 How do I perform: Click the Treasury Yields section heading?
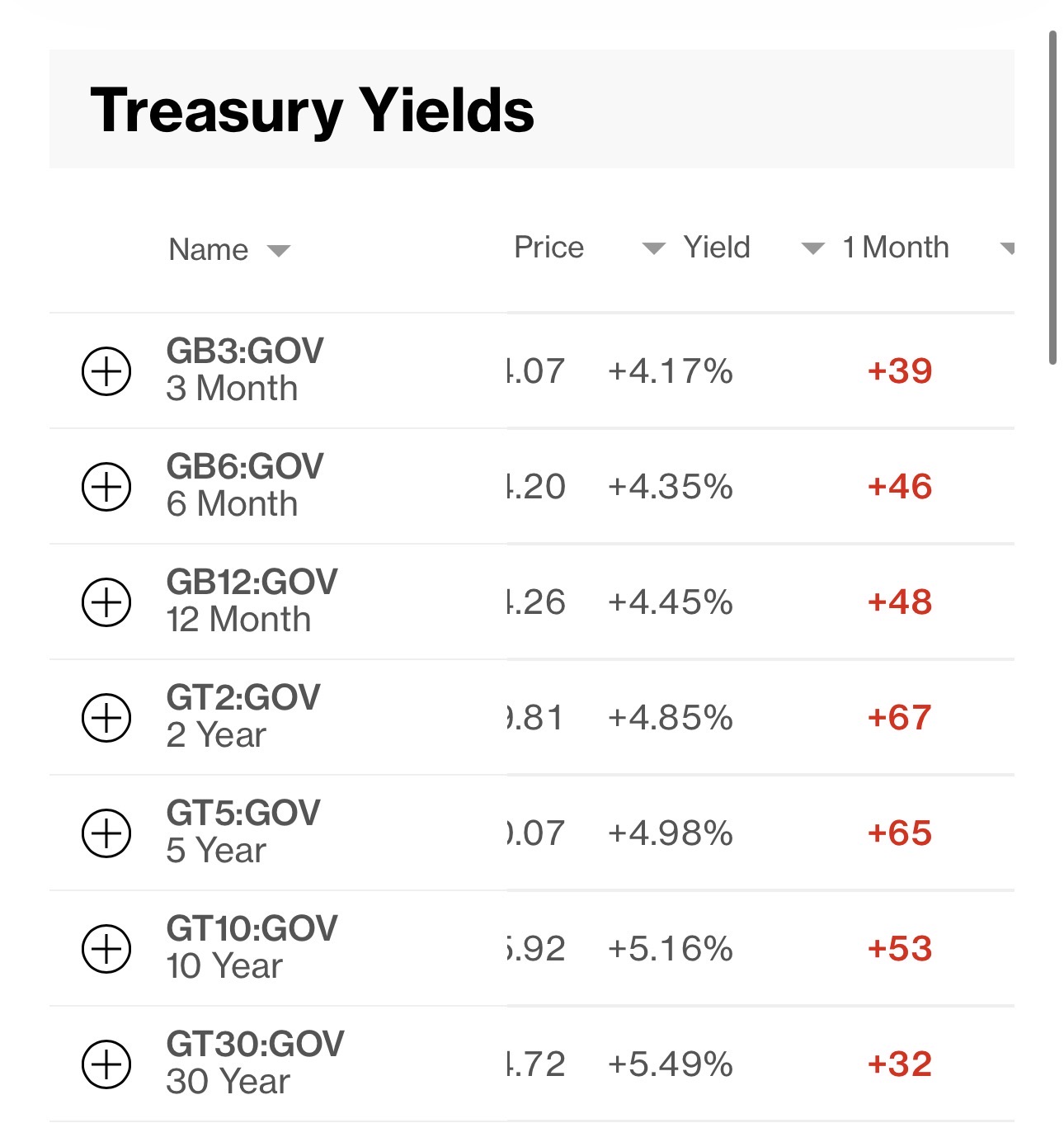click(312, 111)
